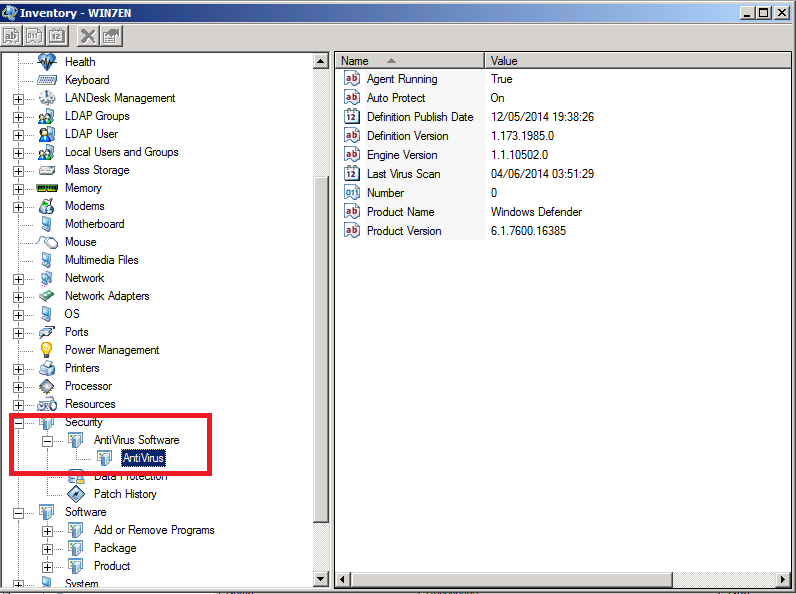Image resolution: width=796 pixels, height=594 pixels.
Task: Expand the LANDesk Management node
Action: [x=18, y=98]
